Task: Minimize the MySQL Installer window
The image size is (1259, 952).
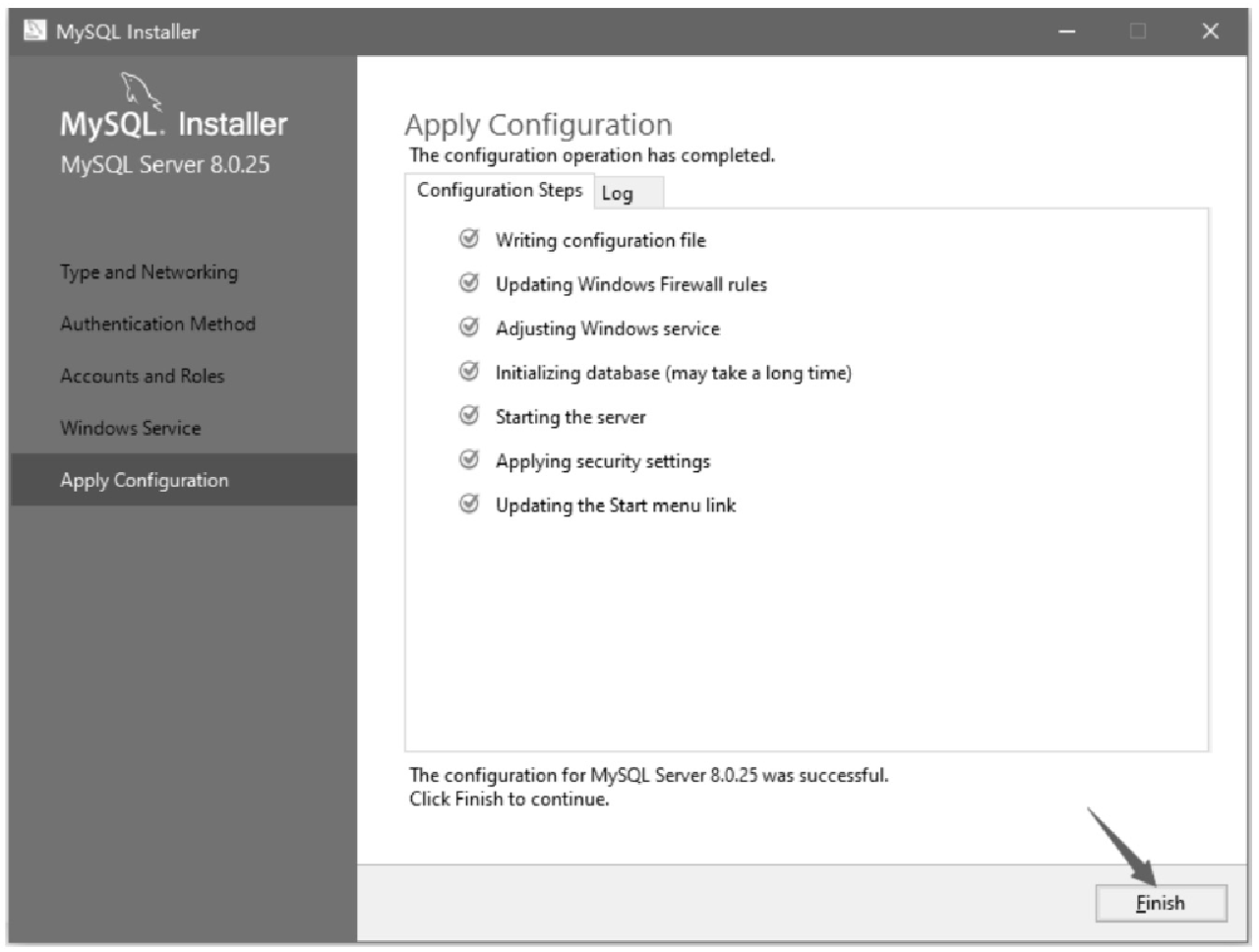Action: coord(1067,31)
